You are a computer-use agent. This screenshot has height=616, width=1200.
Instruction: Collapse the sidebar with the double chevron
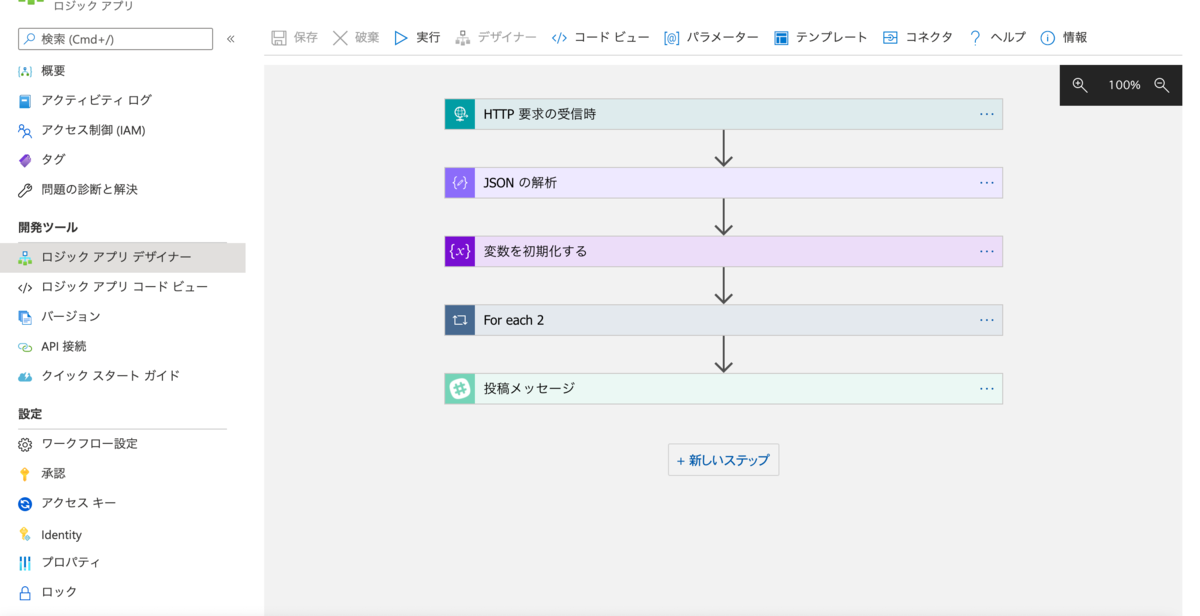coord(231,39)
